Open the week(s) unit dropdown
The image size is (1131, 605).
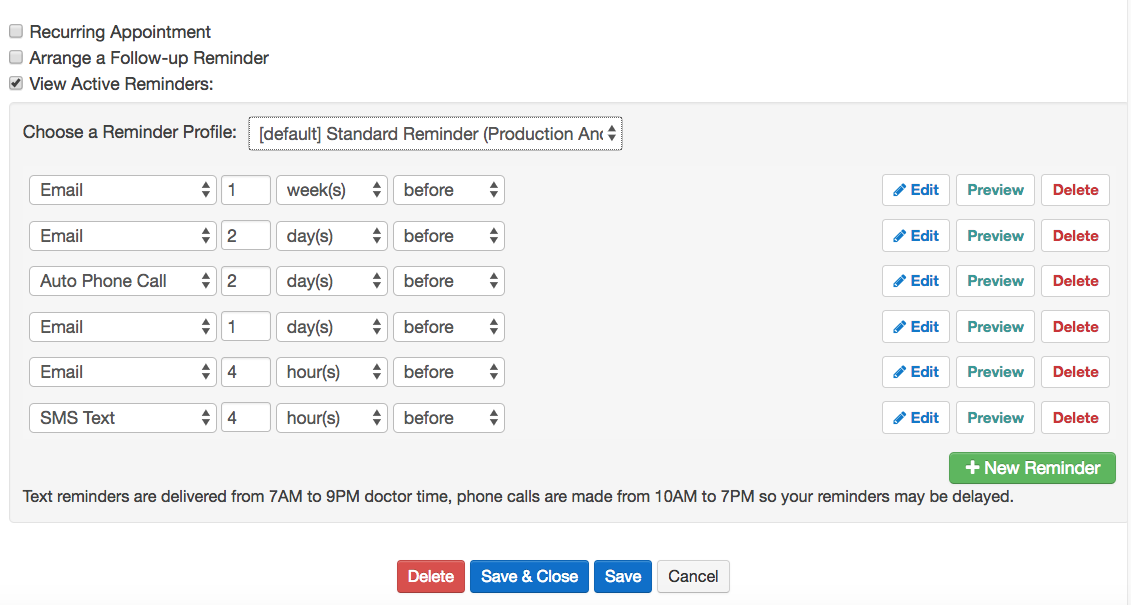[x=332, y=190]
